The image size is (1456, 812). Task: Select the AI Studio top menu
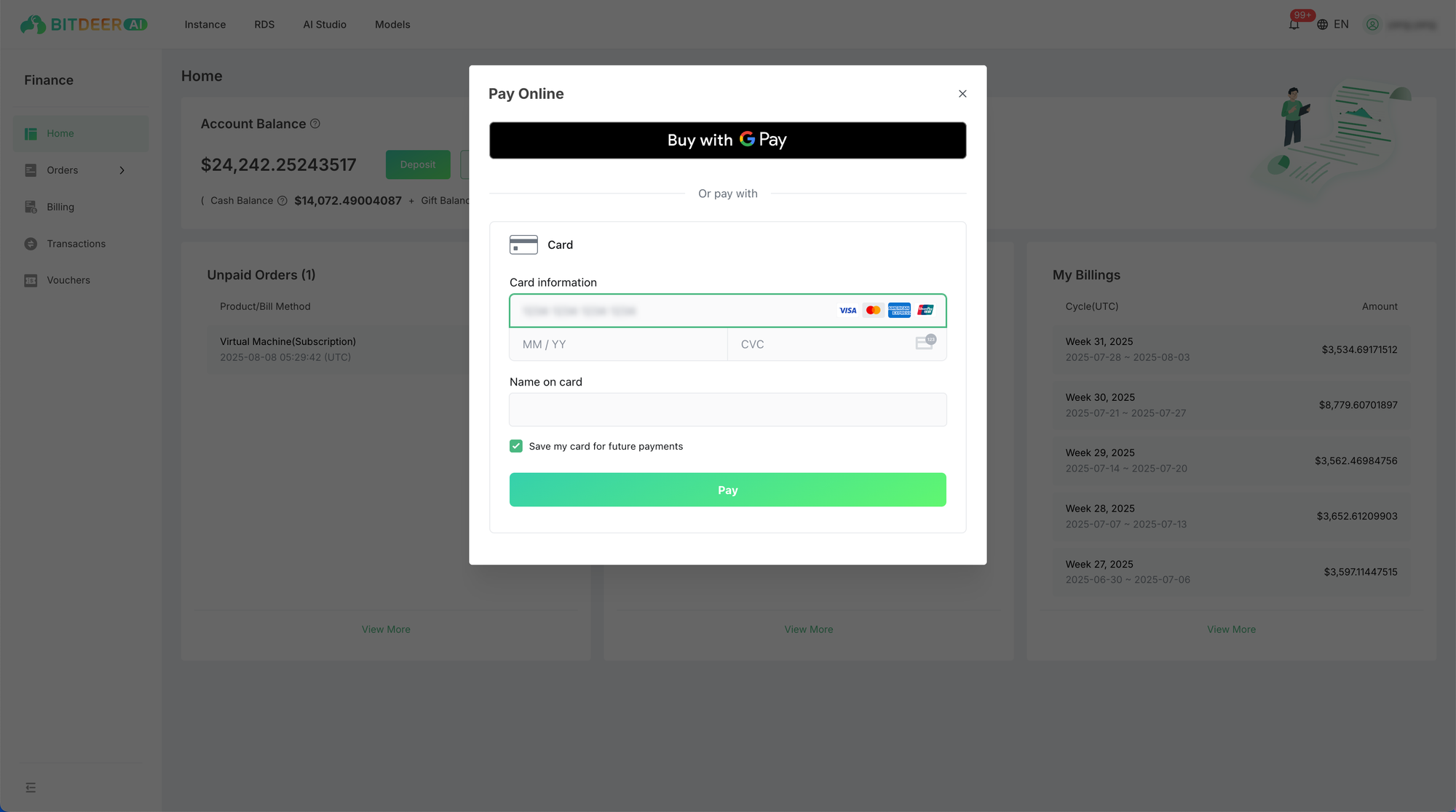(x=325, y=25)
